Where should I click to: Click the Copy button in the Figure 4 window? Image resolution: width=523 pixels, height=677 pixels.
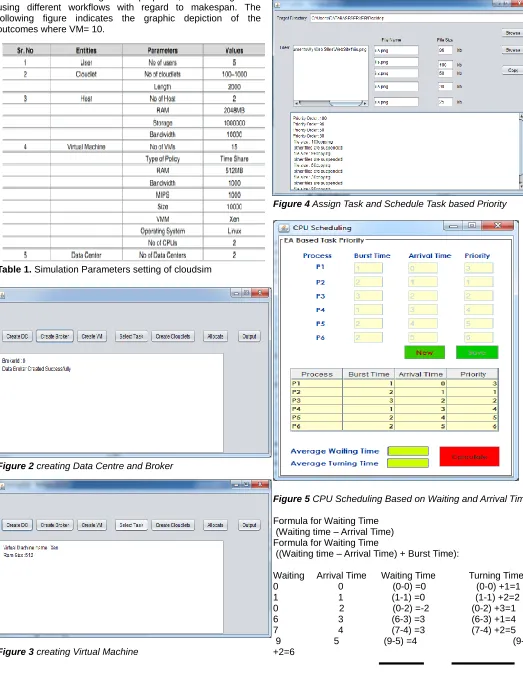[x=513, y=70]
